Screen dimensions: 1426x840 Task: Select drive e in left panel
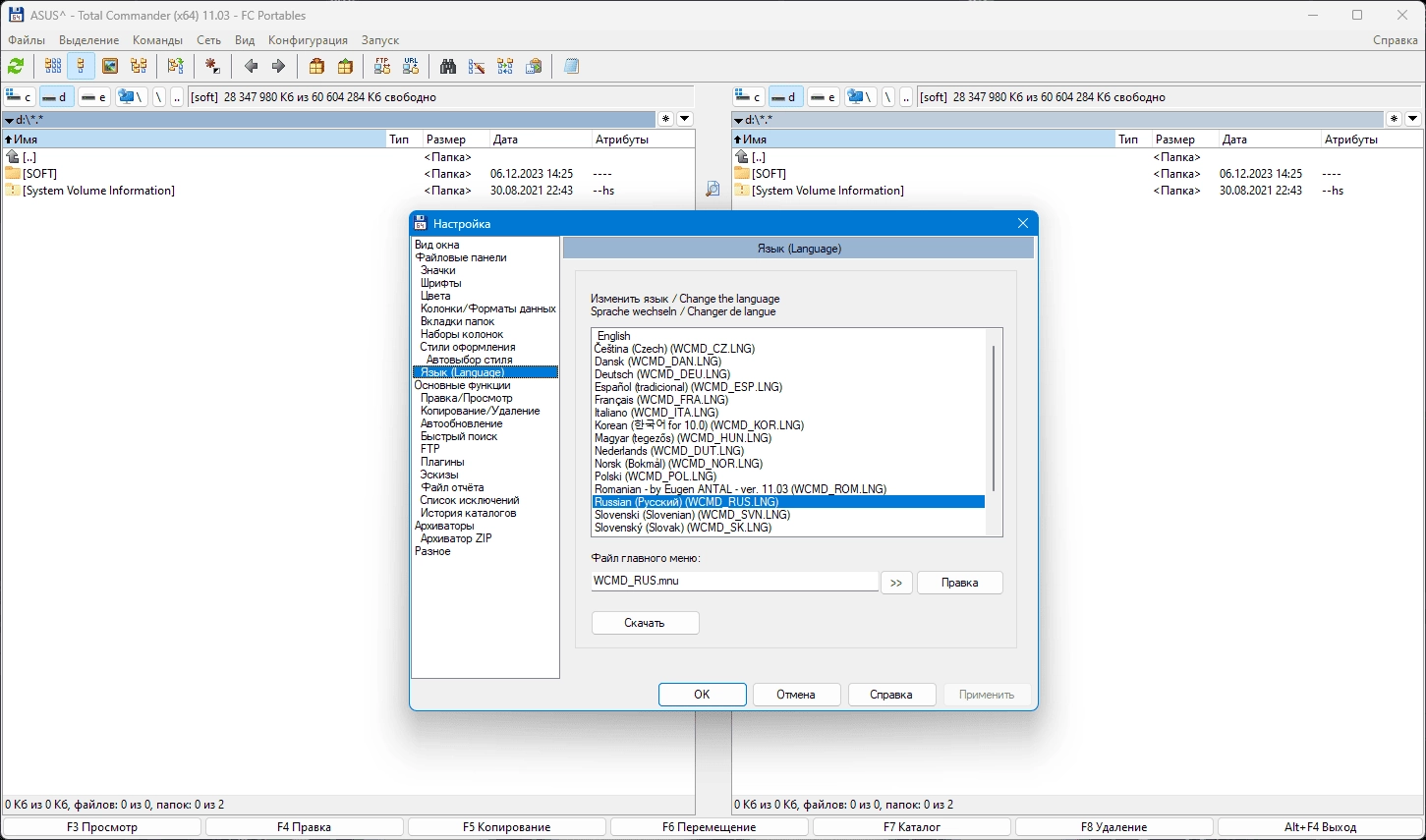point(93,97)
